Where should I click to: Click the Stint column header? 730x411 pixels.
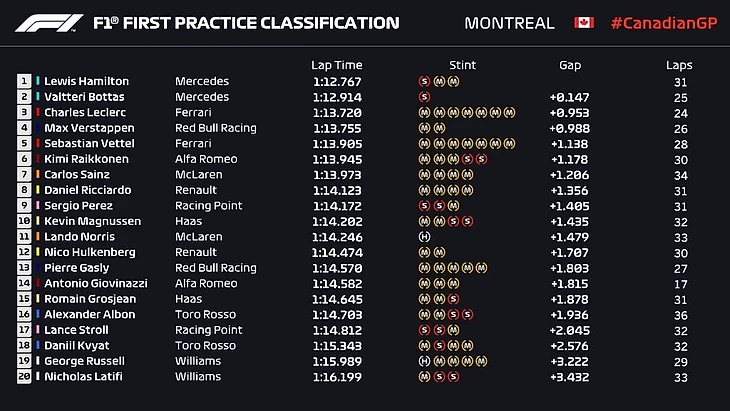tap(463, 65)
